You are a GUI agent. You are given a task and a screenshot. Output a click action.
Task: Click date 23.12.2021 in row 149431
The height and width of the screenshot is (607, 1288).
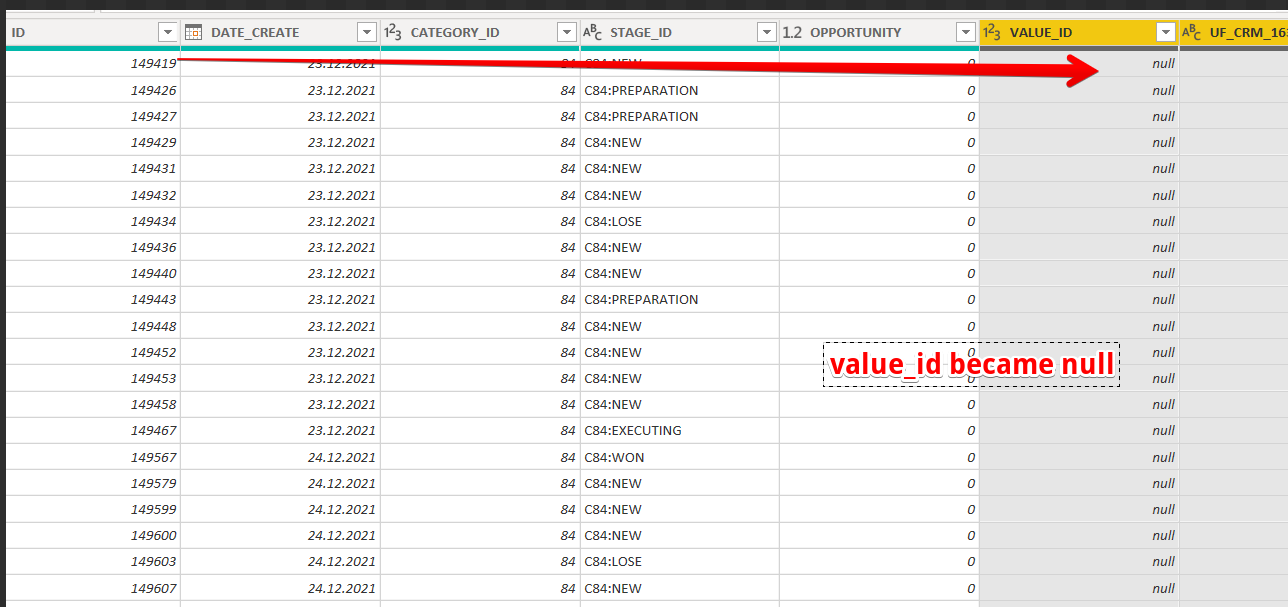(342, 168)
